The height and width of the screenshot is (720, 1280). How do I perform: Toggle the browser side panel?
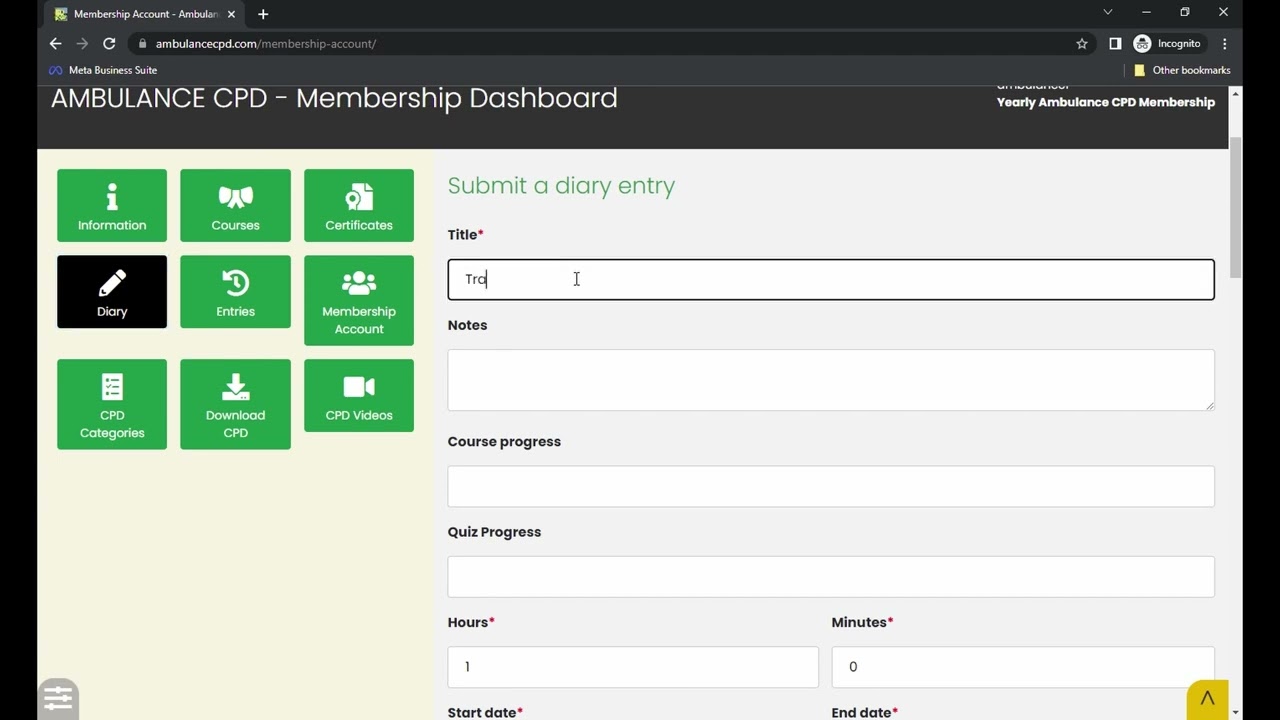(1115, 44)
